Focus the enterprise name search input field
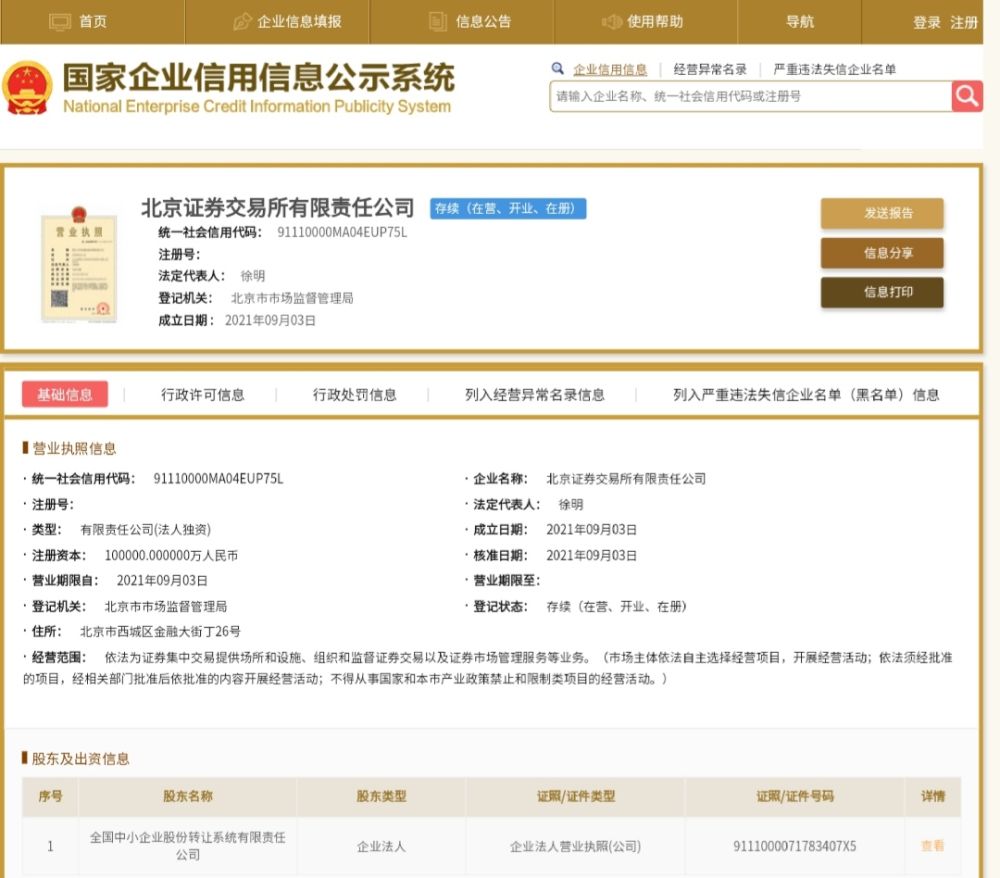1000x878 pixels. [x=750, y=96]
